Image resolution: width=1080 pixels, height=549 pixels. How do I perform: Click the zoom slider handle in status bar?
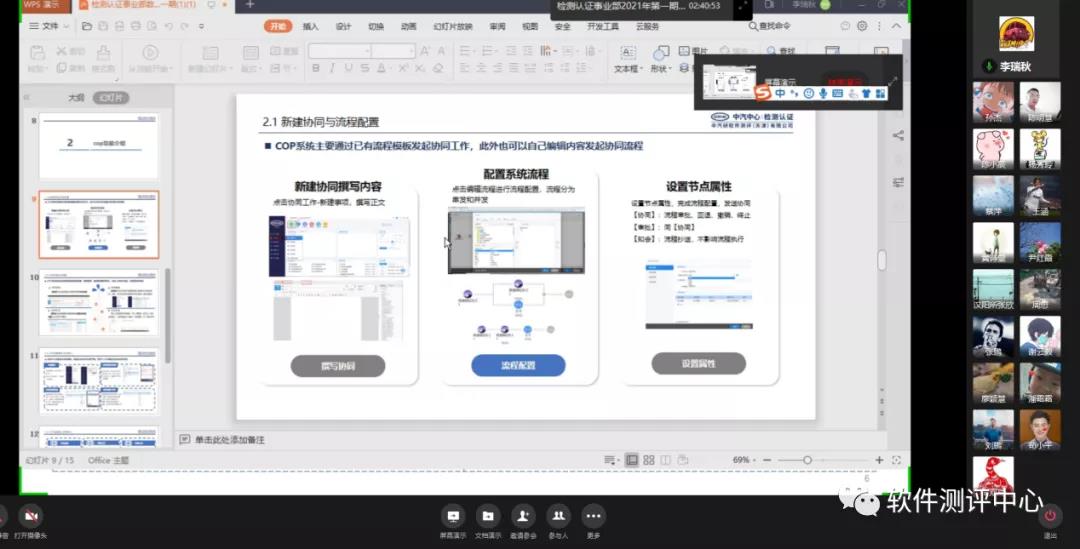pyautogui.click(x=807, y=460)
